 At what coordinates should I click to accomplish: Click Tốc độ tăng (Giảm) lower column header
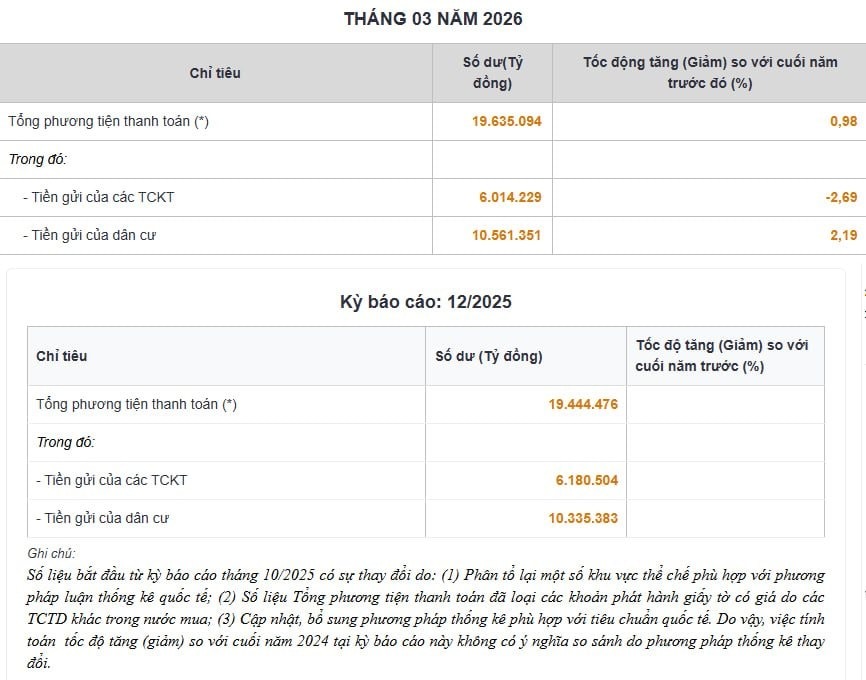pos(722,356)
